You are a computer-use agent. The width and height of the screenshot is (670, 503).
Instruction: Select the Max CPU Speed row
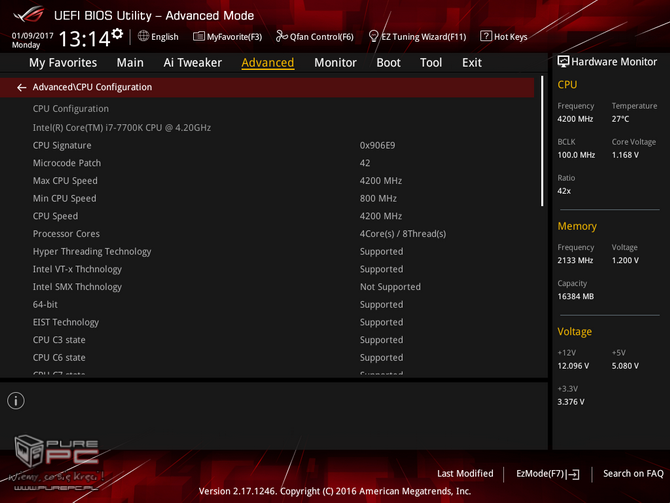coord(267,181)
